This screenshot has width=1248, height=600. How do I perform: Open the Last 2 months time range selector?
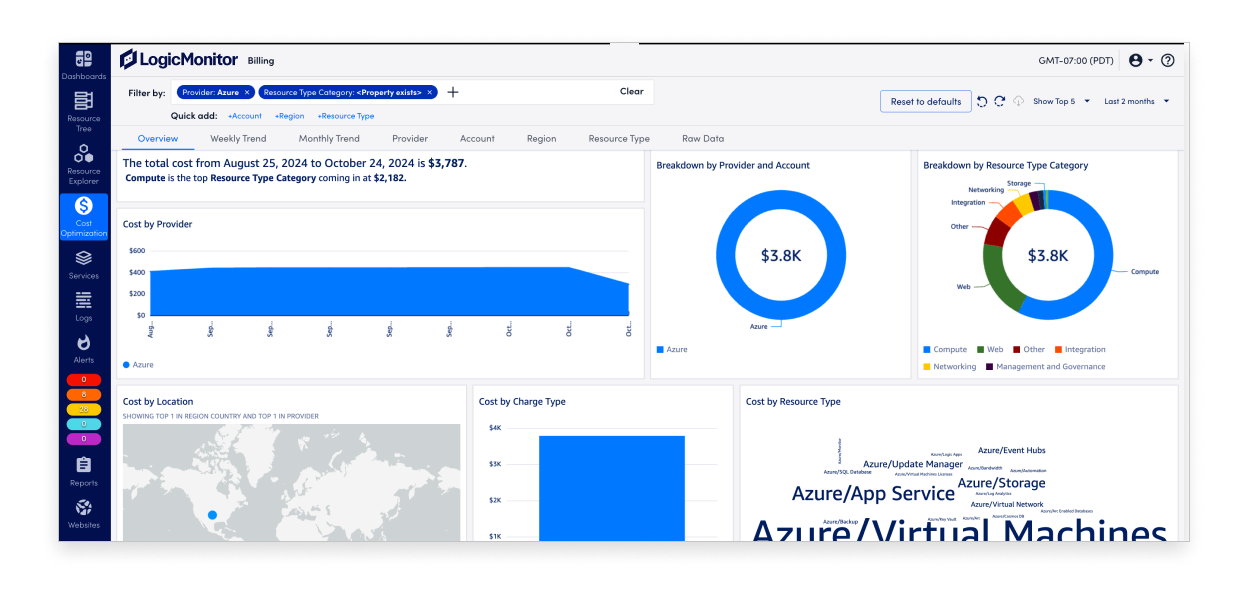(x=1131, y=101)
